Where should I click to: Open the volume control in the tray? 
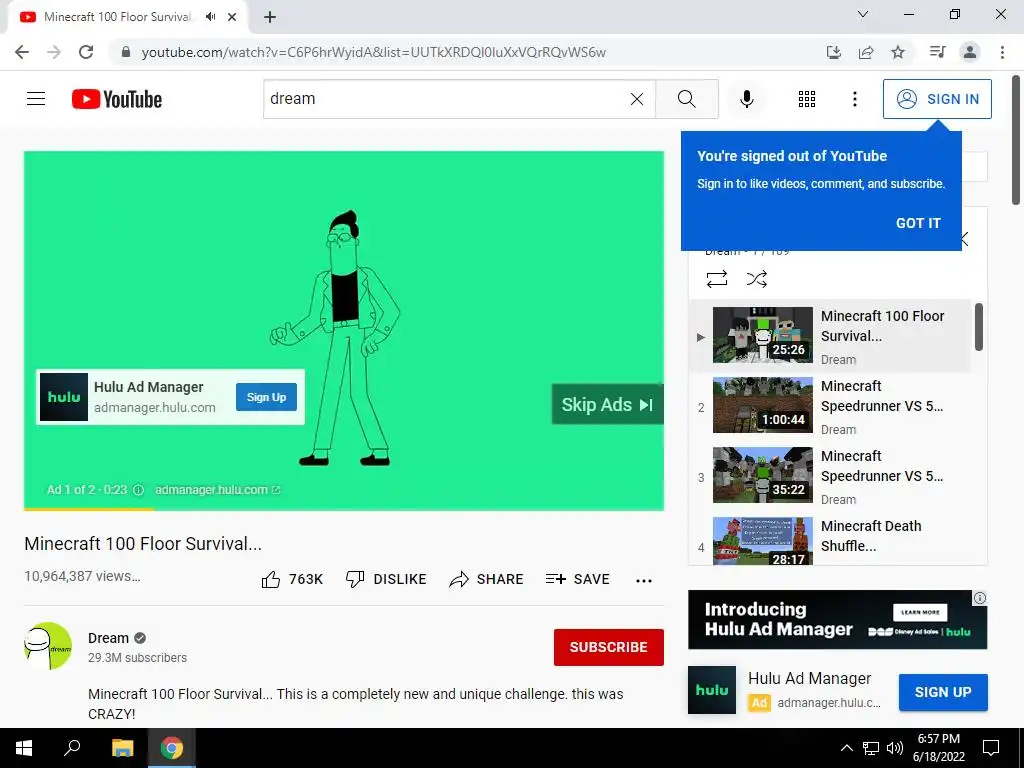[895, 748]
